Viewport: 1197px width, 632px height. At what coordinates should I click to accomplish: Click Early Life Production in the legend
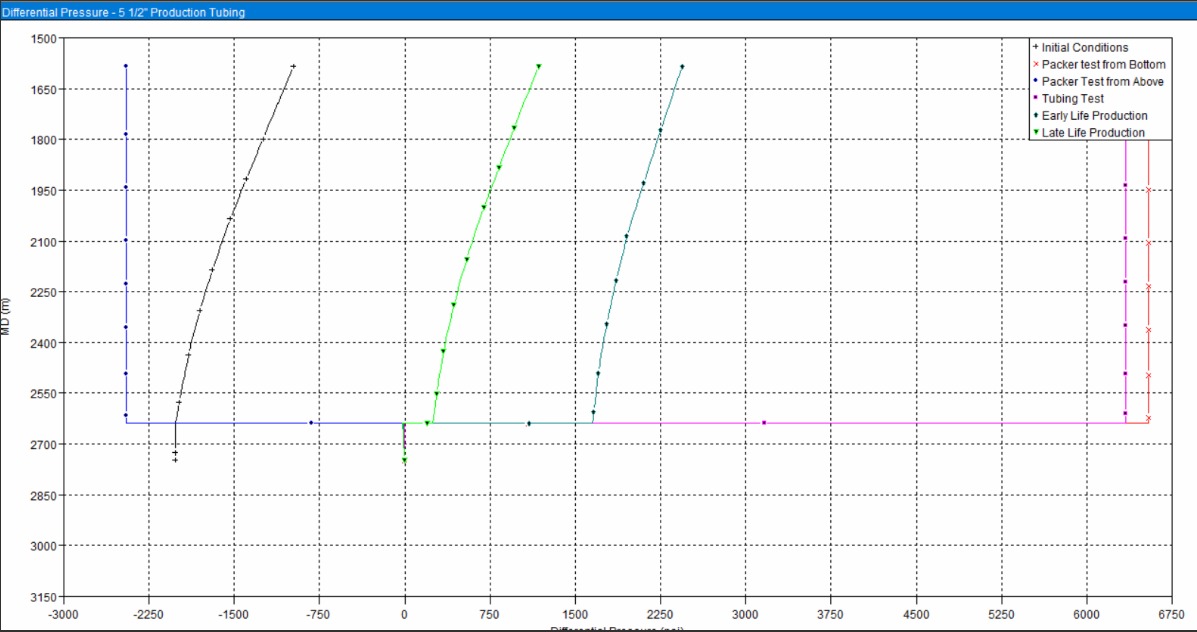coord(1094,116)
